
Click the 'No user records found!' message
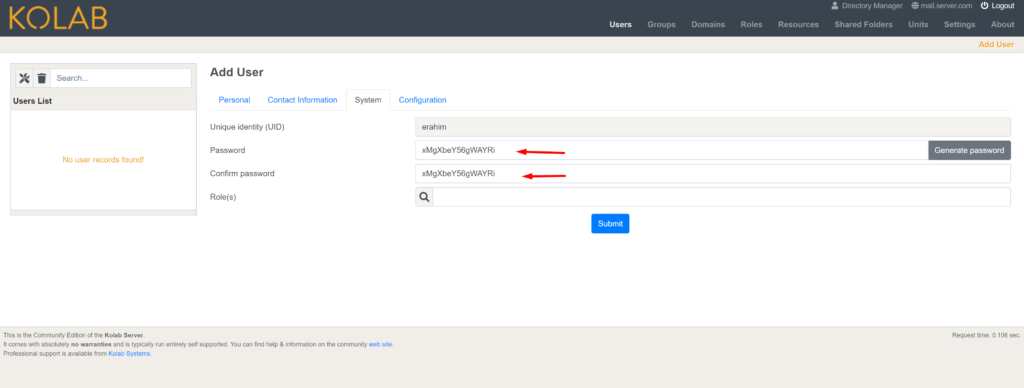pyautogui.click(x=103, y=159)
